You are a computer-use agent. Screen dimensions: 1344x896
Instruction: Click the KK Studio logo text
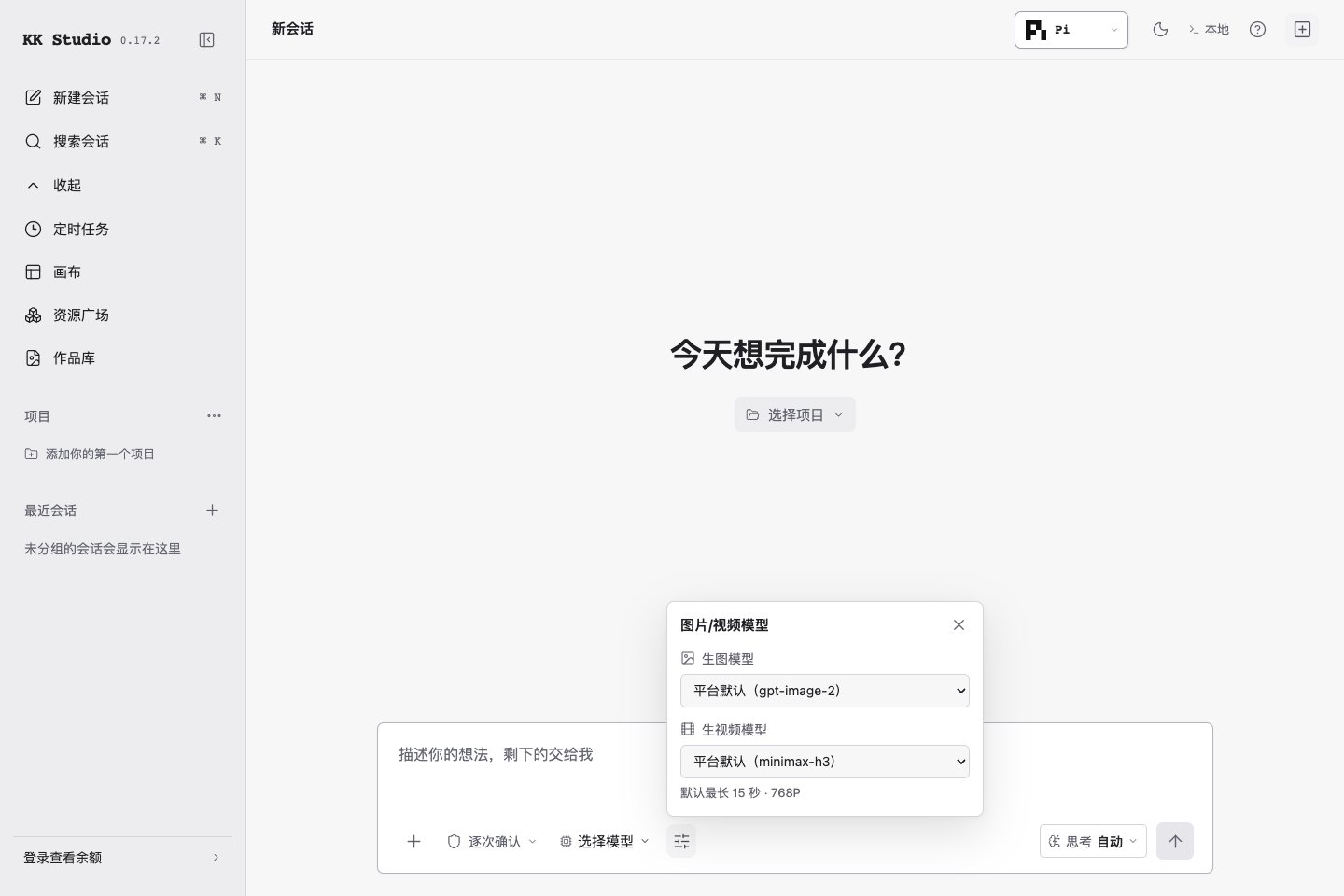[67, 39]
